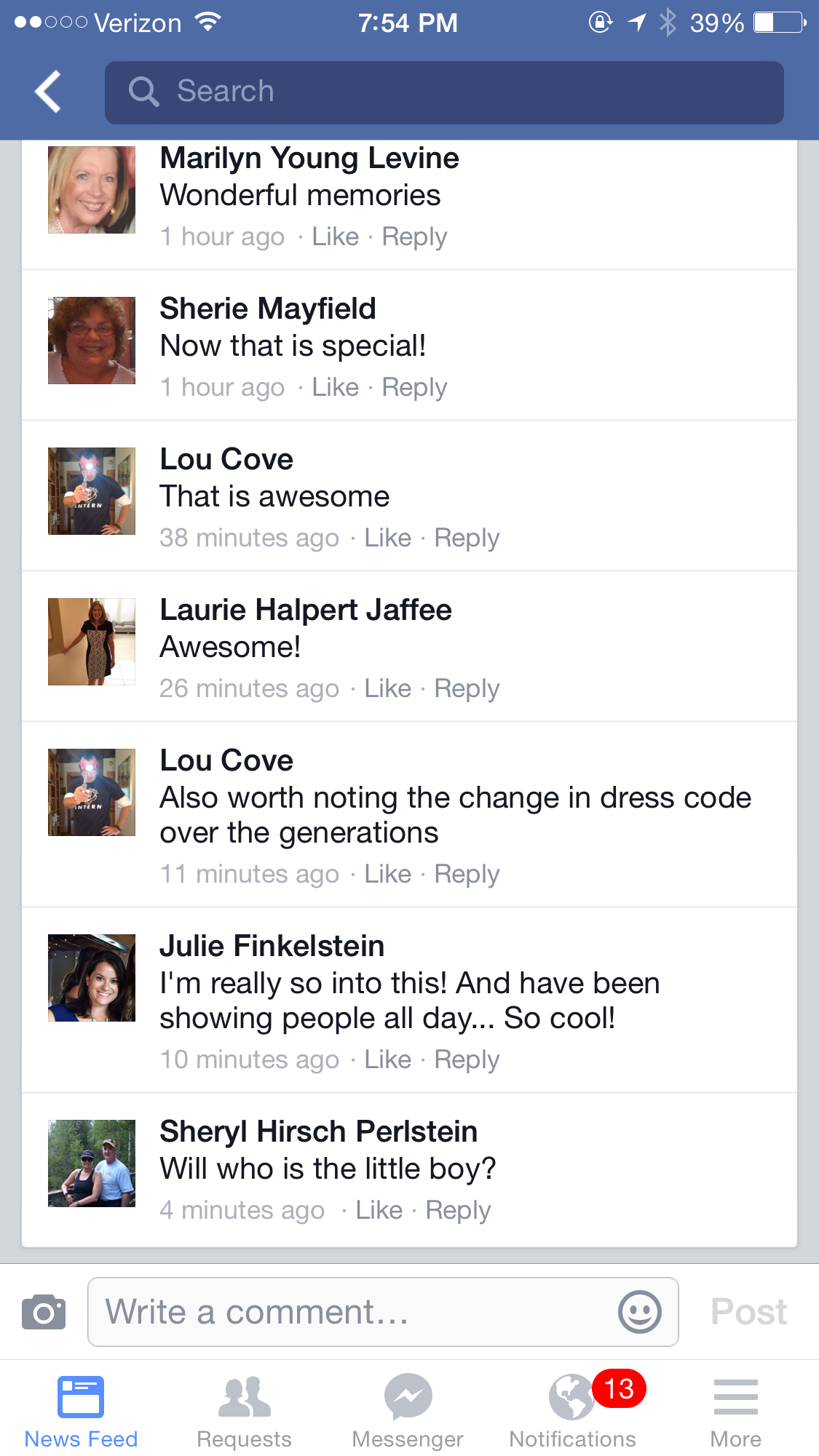Open the More menu tab
The image size is (819, 1456).
735,1412
